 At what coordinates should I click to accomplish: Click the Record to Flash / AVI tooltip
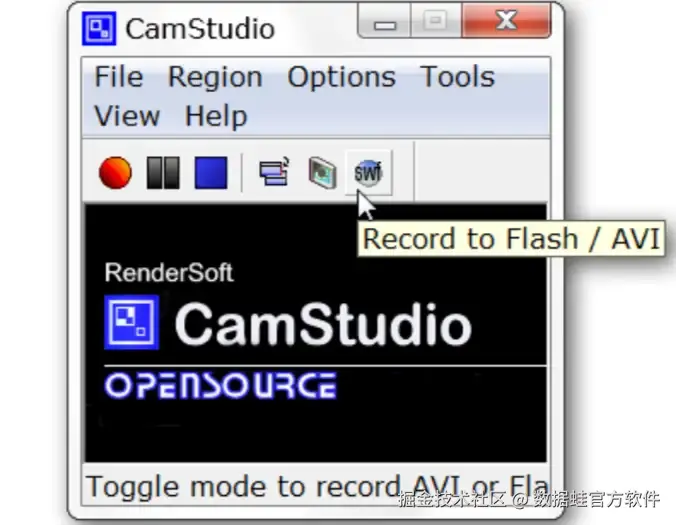pos(511,239)
